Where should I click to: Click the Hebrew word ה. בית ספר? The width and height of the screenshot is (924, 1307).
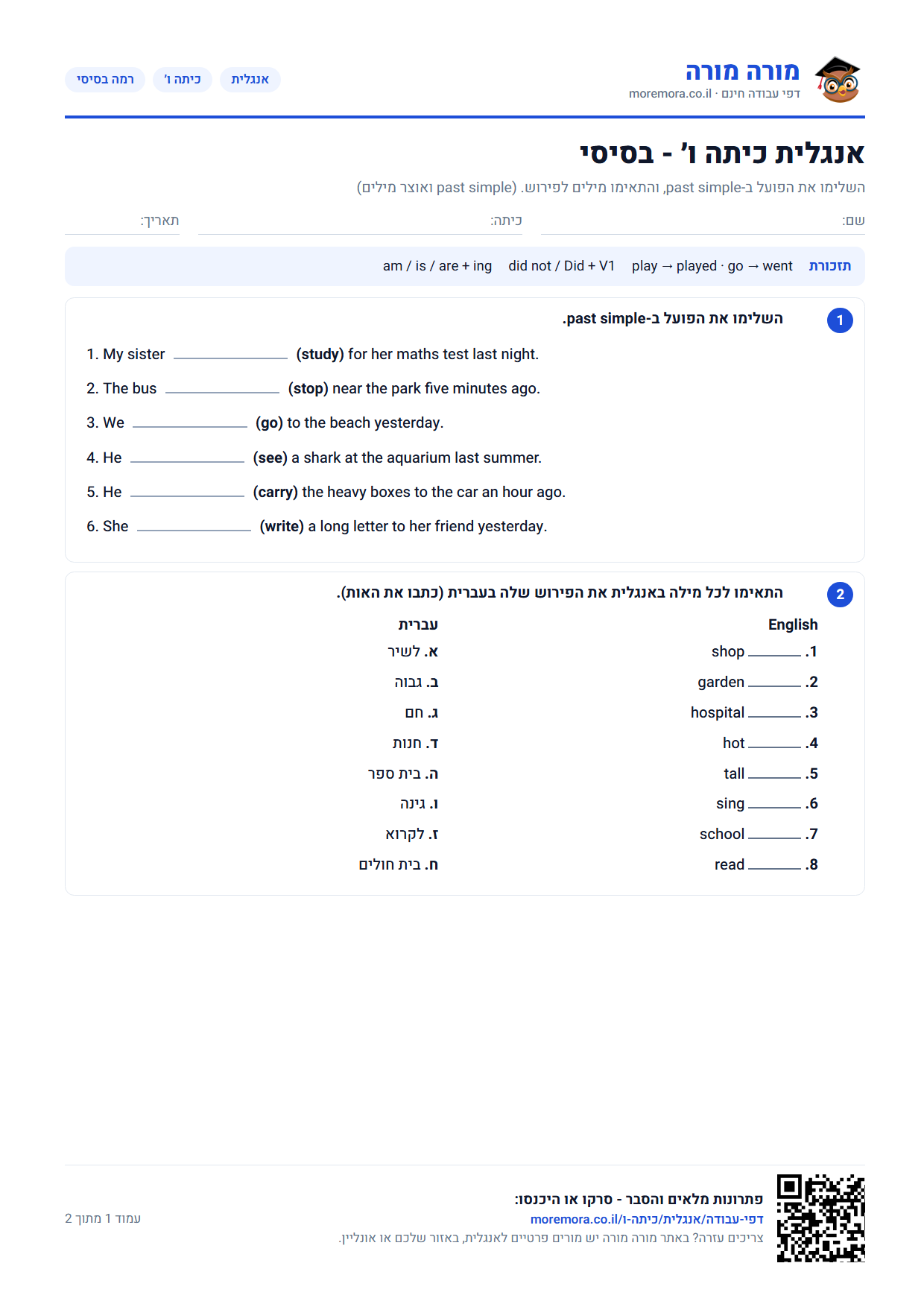click(403, 774)
